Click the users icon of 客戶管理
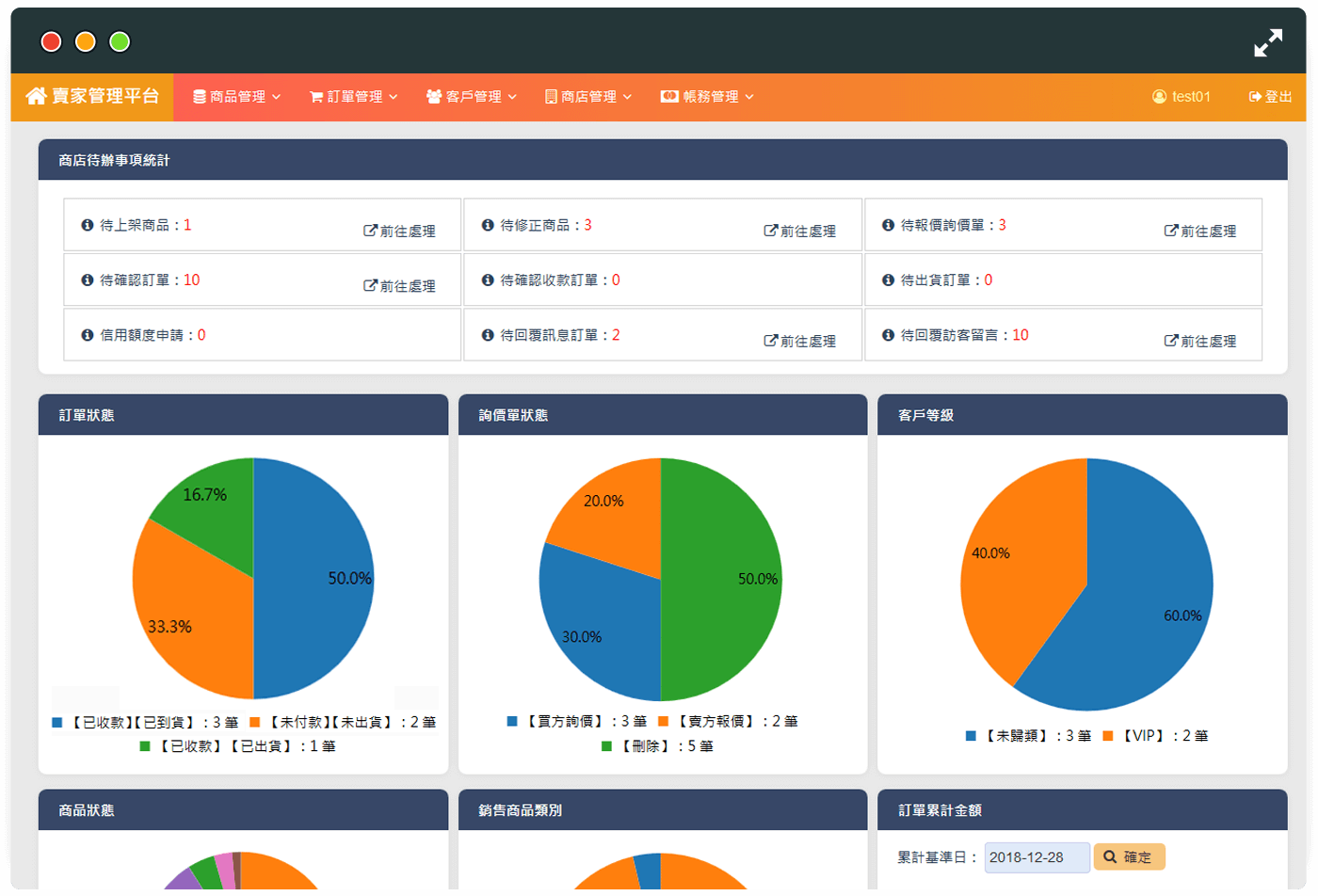 [x=434, y=97]
